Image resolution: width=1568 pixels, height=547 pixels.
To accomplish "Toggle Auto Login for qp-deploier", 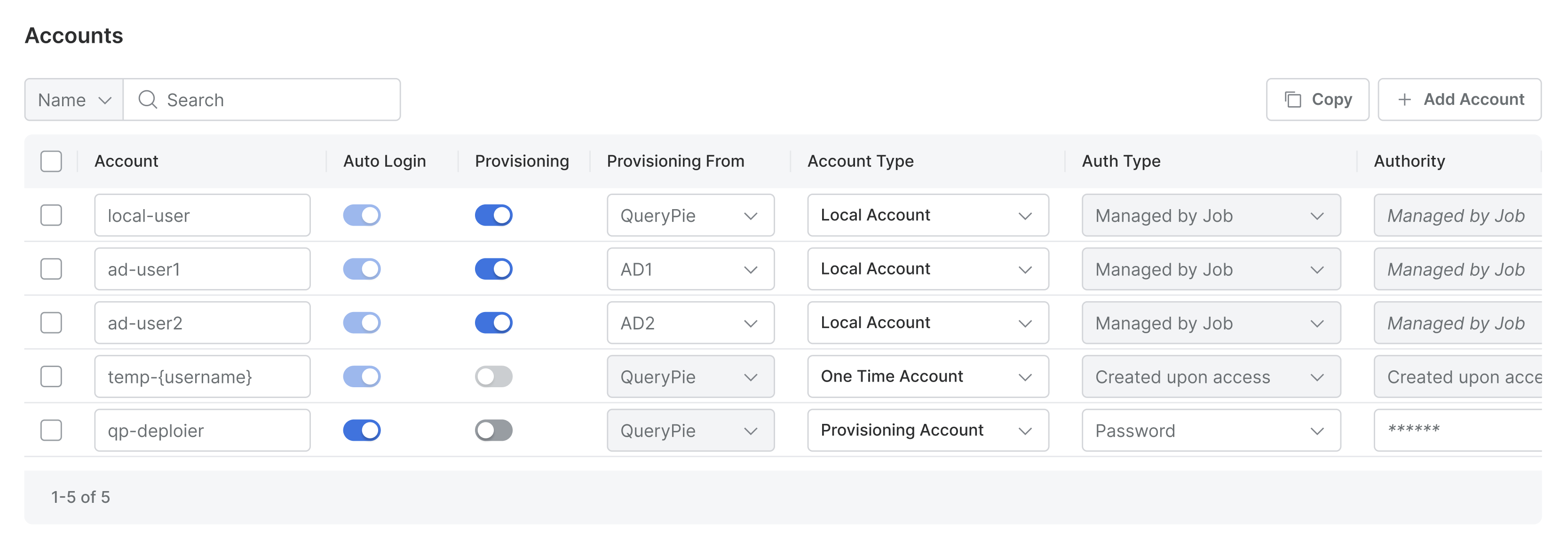I will point(362,430).
